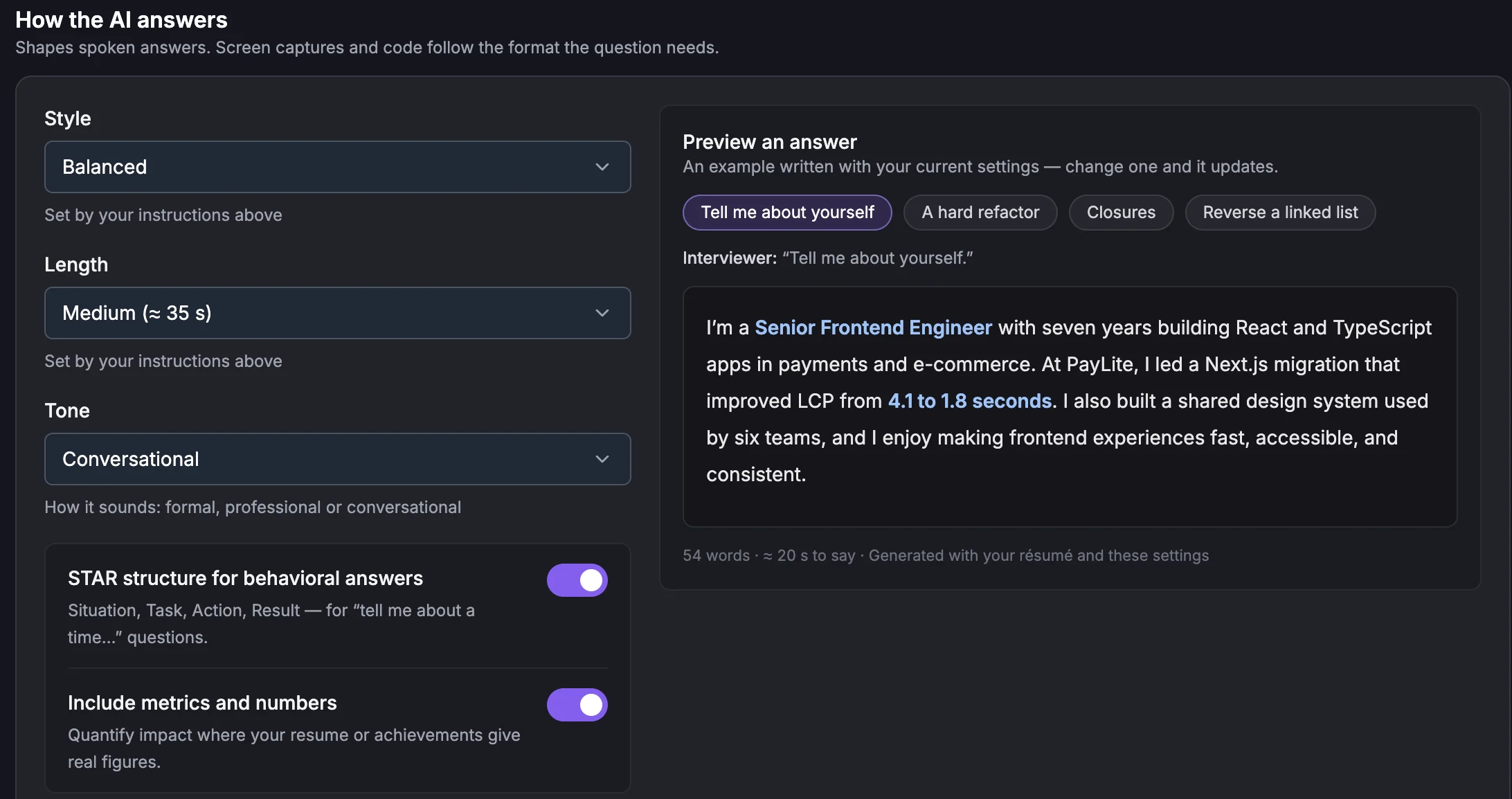Toggle STAR structure for behavioral answers
Viewport: 1512px width, 799px height.
(x=577, y=580)
